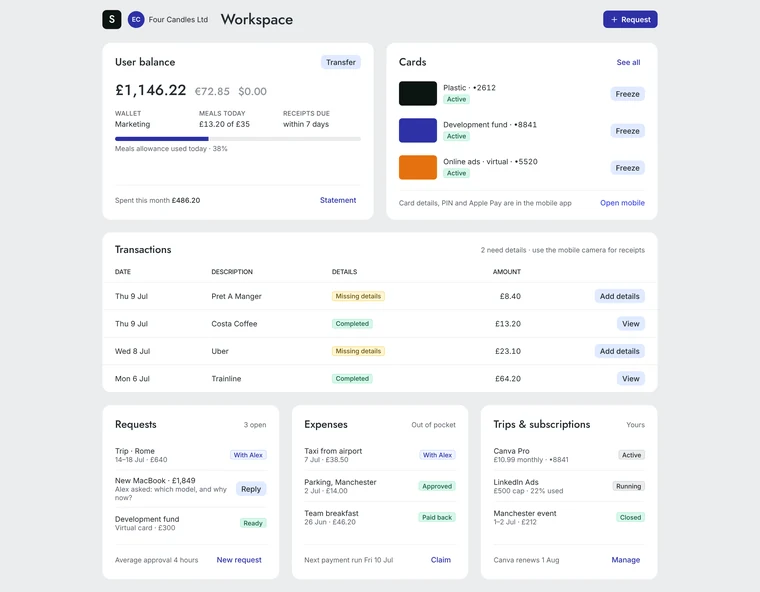Viewport: 760px width, 592px height.
Task: Open the Manchester event trip entry
Action: (569, 517)
